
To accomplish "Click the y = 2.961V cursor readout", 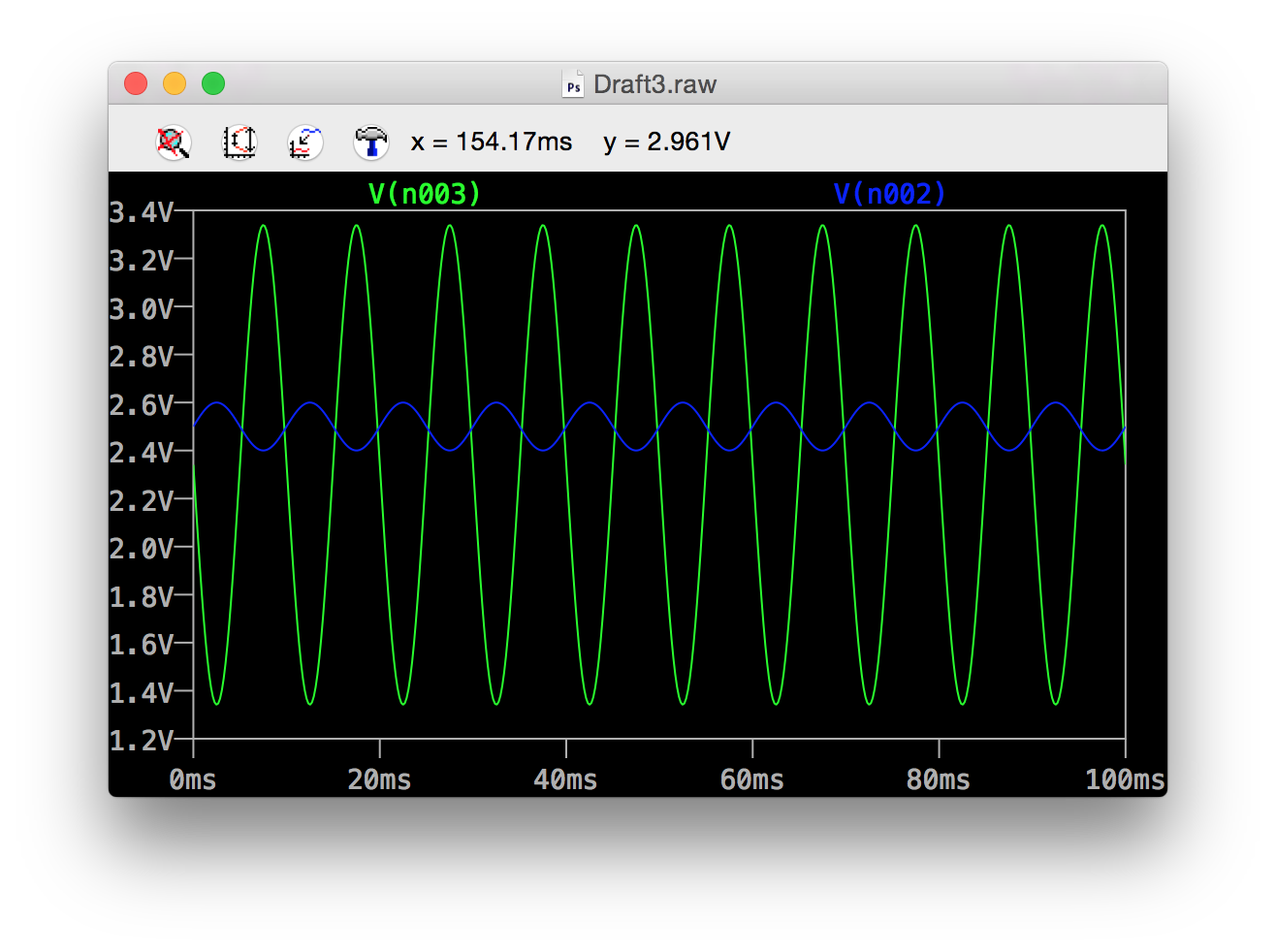I will coord(666,143).
